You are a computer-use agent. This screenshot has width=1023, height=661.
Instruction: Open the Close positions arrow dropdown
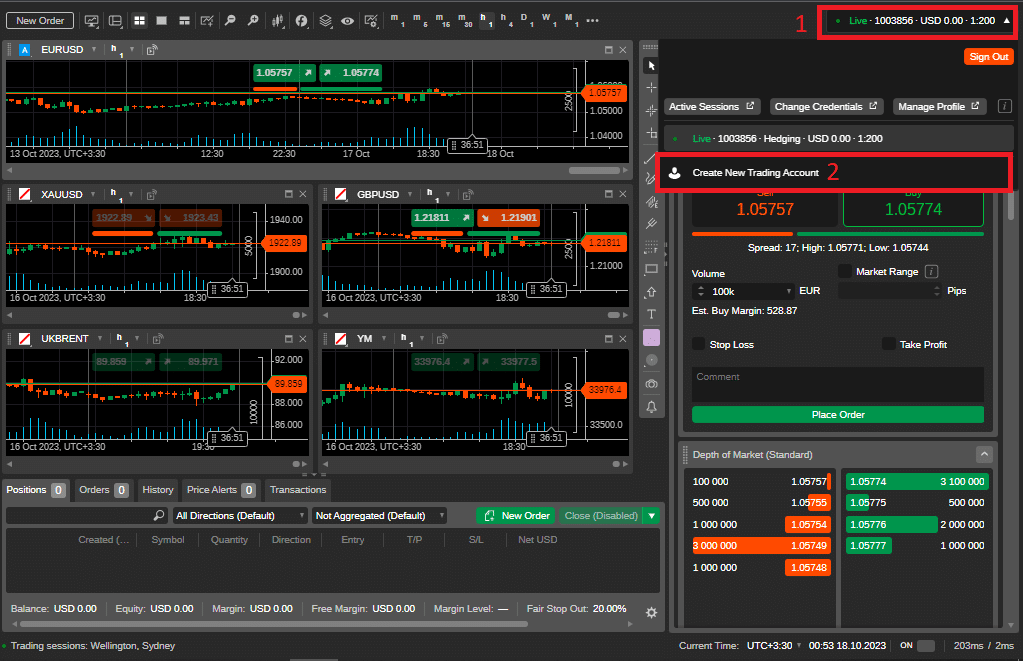click(651, 515)
